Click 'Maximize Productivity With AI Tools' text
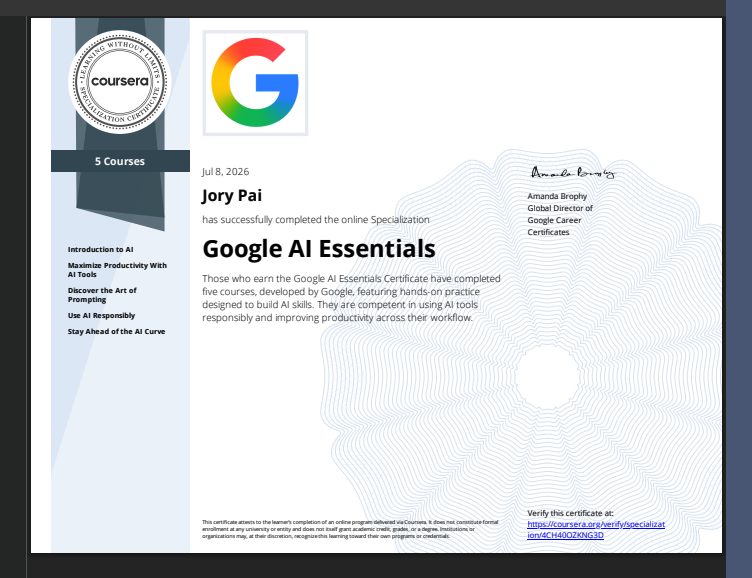 click(118, 270)
